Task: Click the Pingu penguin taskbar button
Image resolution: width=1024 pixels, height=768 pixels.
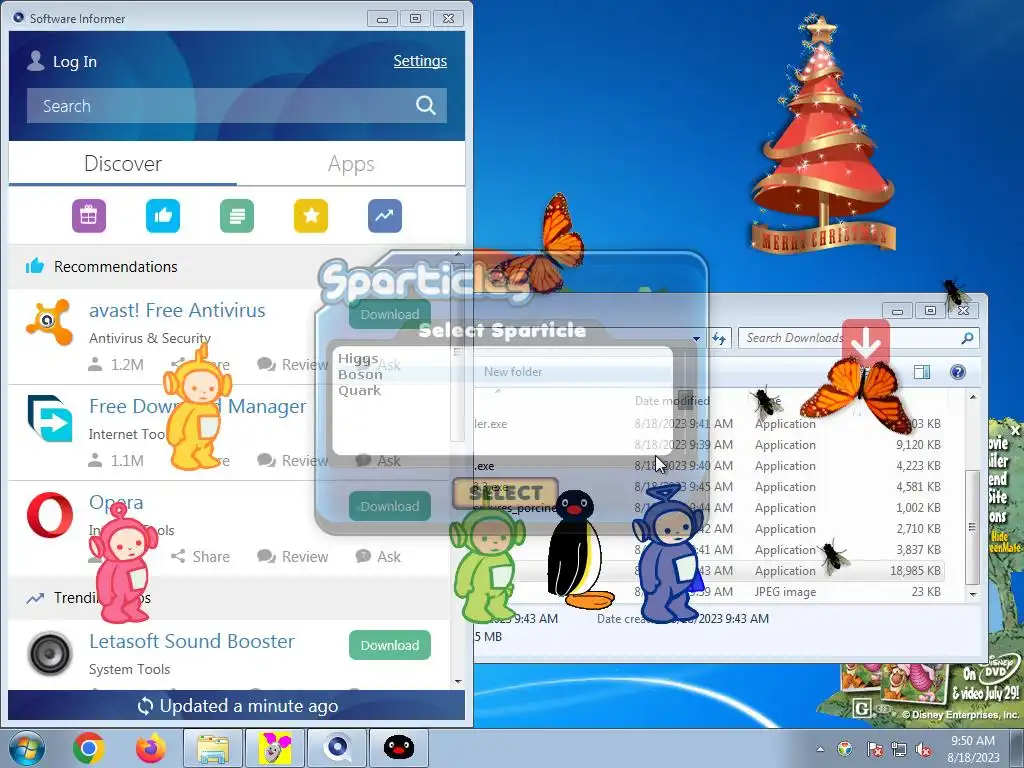Action: [399, 748]
